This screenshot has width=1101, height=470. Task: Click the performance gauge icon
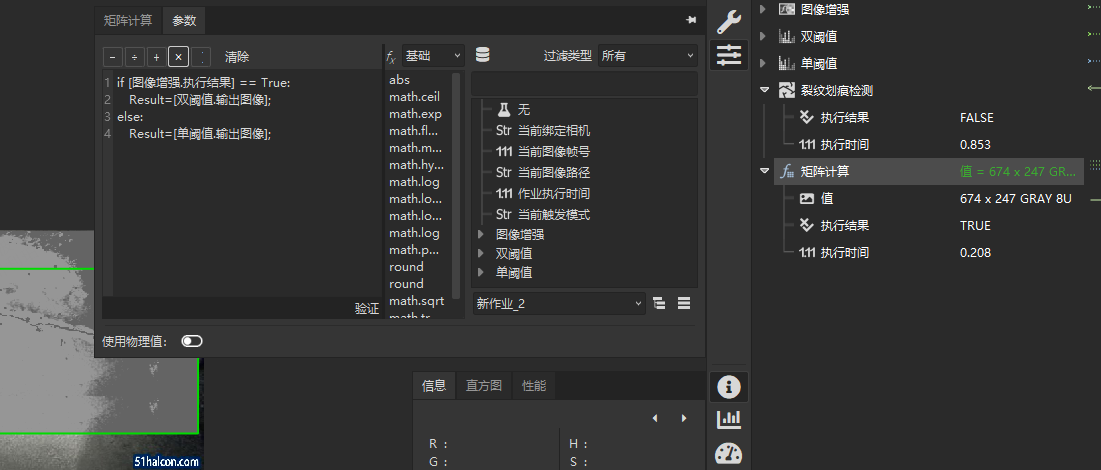pyautogui.click(x=729, y=454)
